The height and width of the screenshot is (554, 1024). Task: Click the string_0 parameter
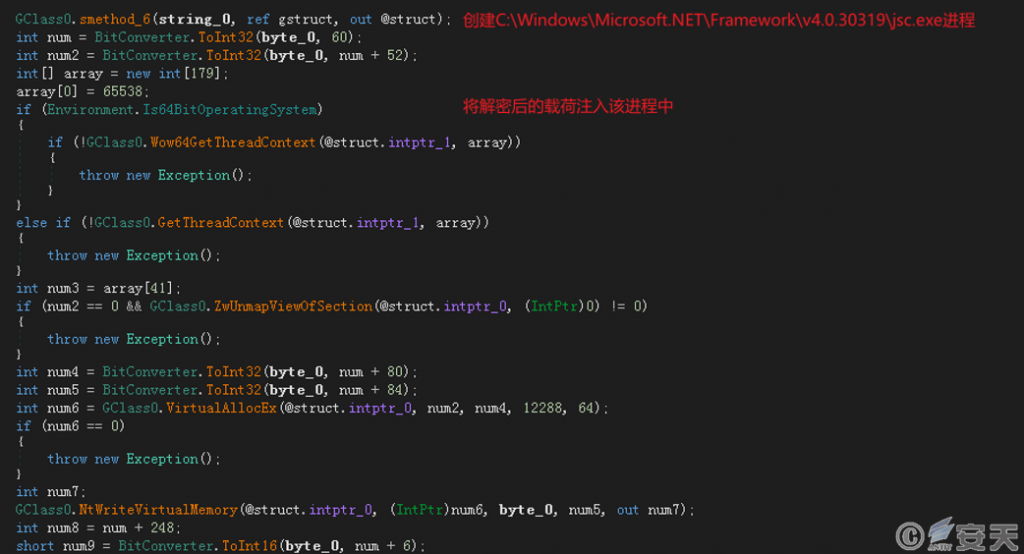[x=194, y=20]
